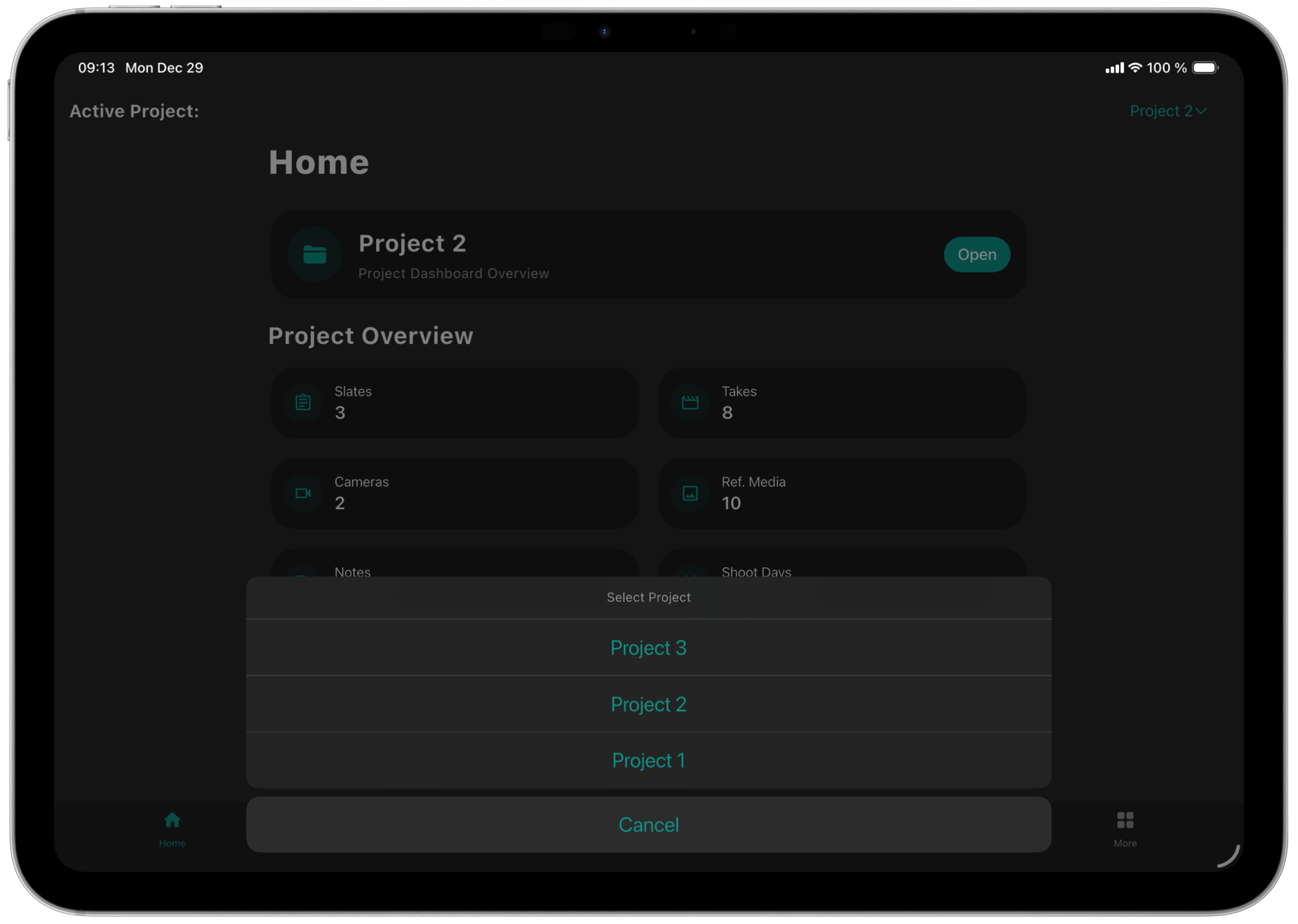Click the Cameras video icon
The image size is (1298, 924).
pos(303,493)
